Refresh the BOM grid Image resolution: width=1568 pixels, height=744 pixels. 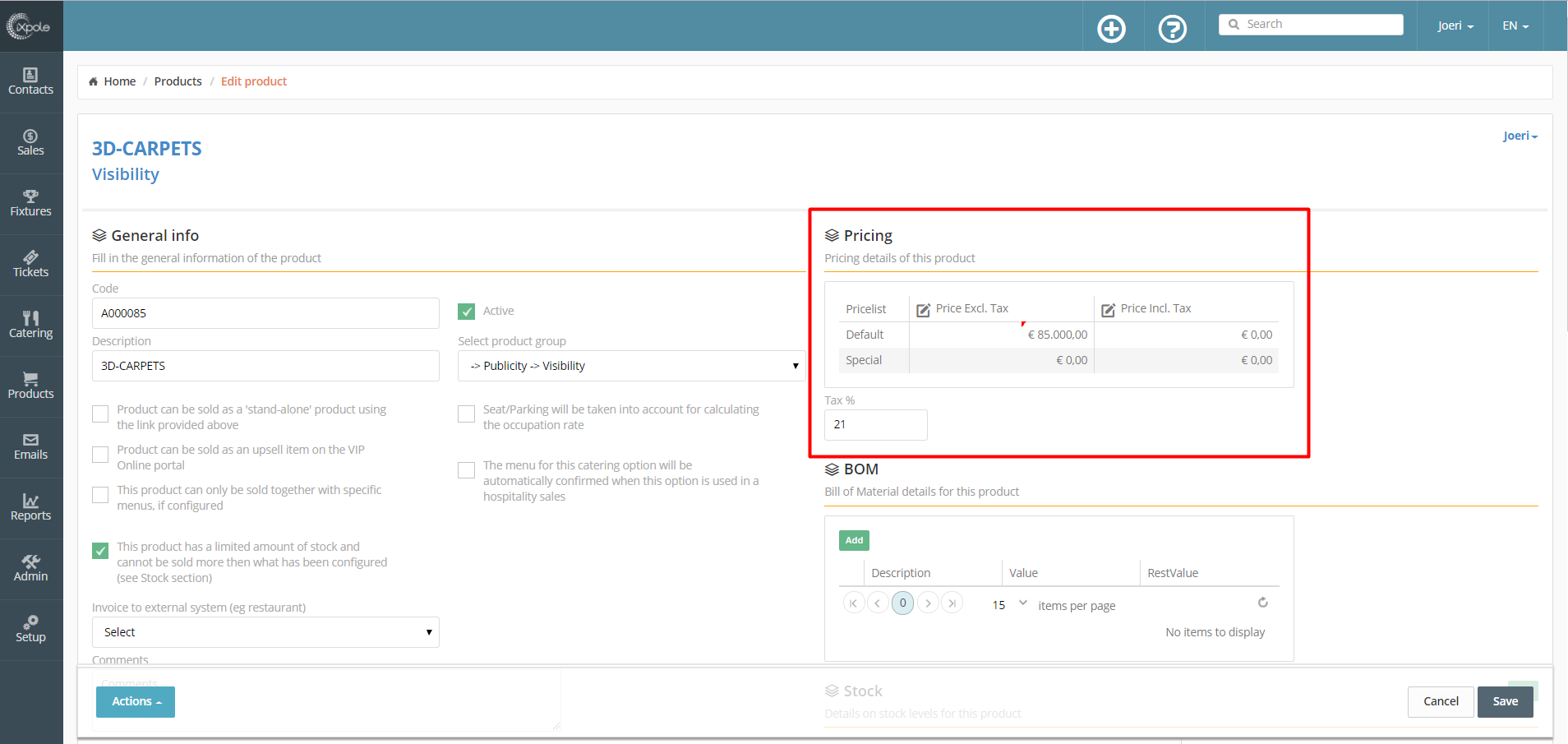pyautogui.click(x=1263, y=603)
